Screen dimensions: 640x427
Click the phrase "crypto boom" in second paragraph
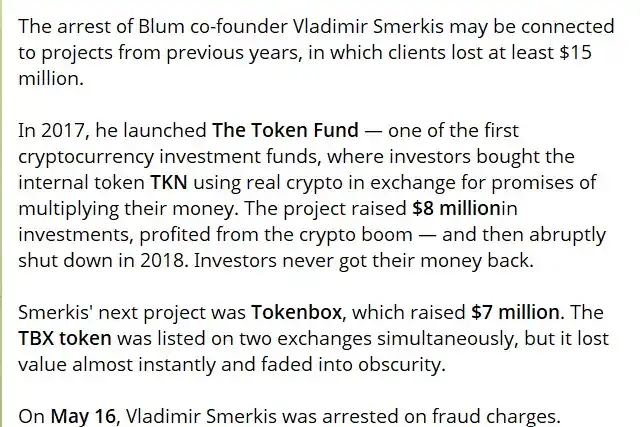pyautogui.click(x=356, y=235)
